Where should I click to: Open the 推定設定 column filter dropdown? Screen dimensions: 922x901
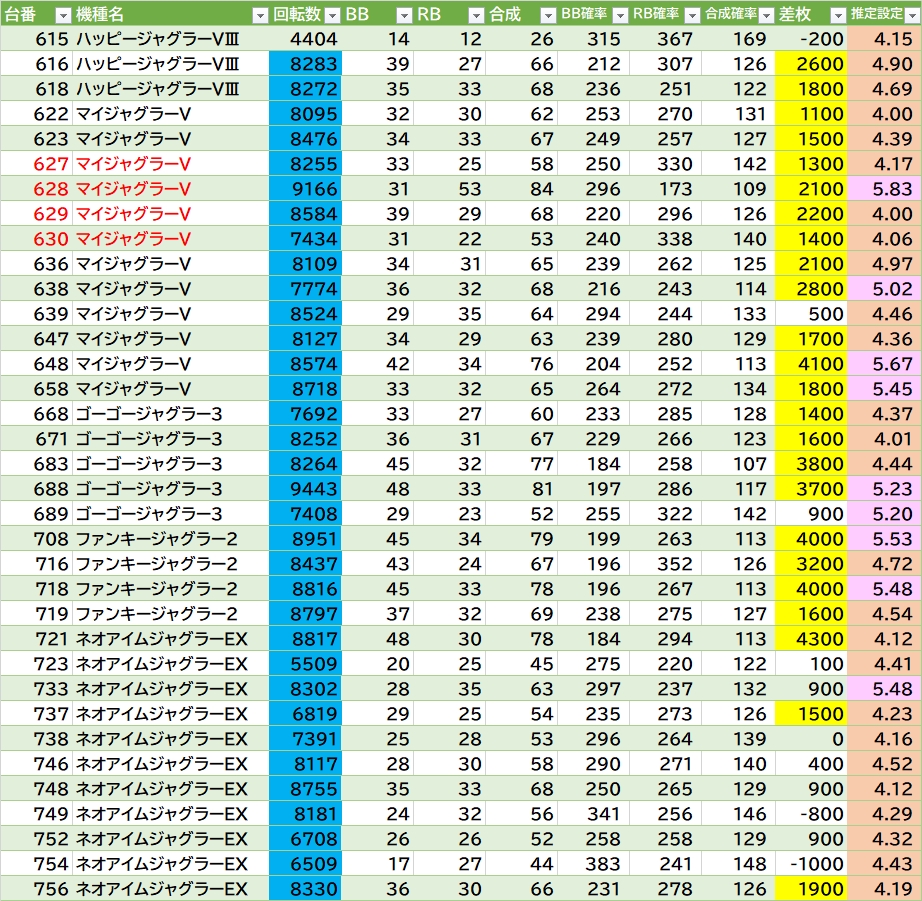pyautogui.click(x=911, y=14)
